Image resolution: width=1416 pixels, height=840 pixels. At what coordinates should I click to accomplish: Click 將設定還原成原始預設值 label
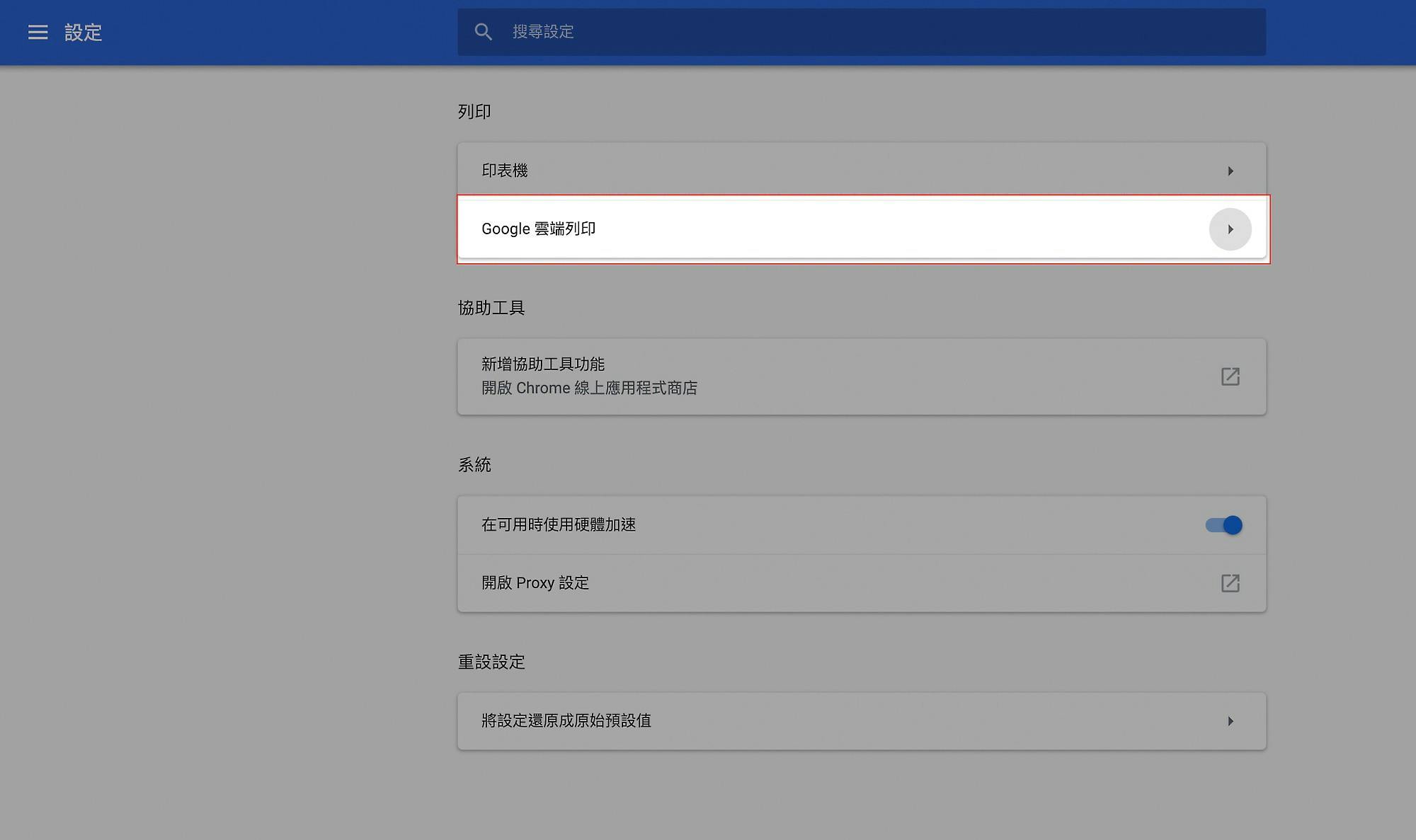[x=566, y=720]
